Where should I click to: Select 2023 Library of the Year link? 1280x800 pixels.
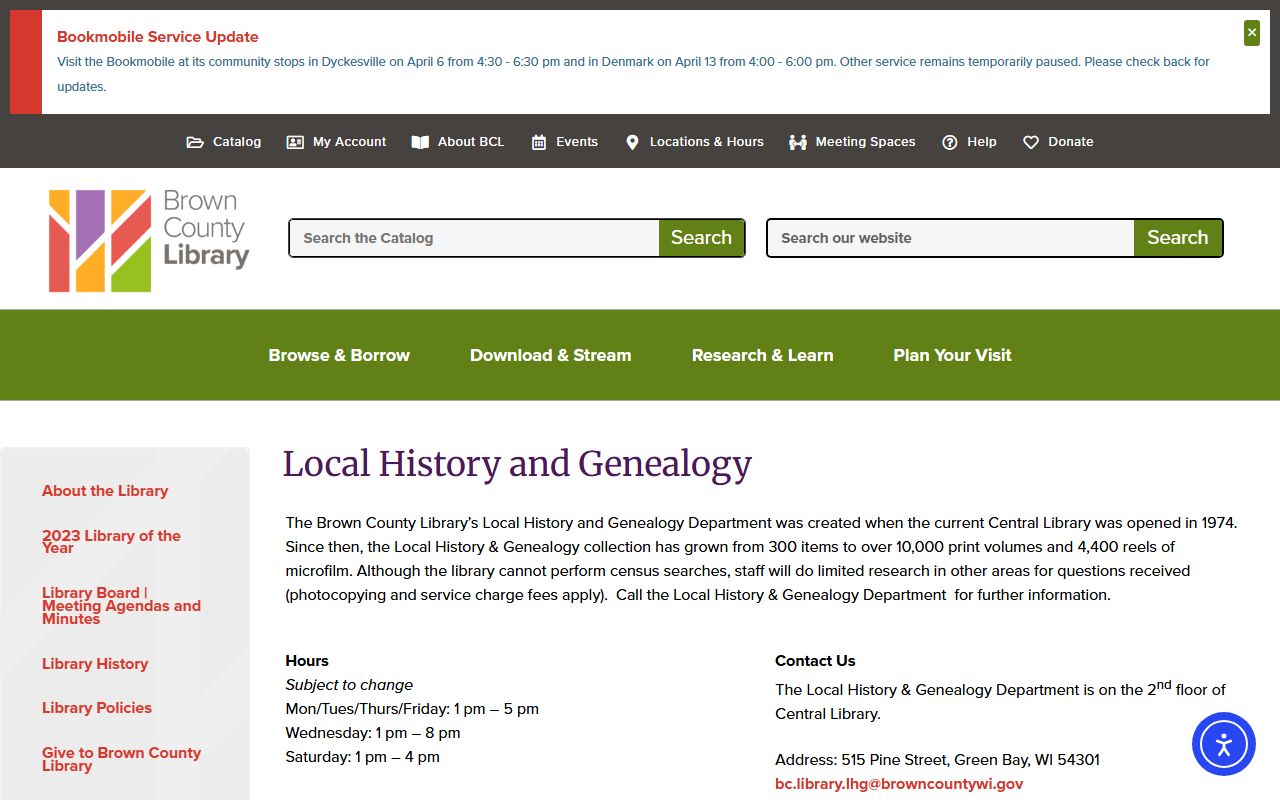(x=111, y=542)
